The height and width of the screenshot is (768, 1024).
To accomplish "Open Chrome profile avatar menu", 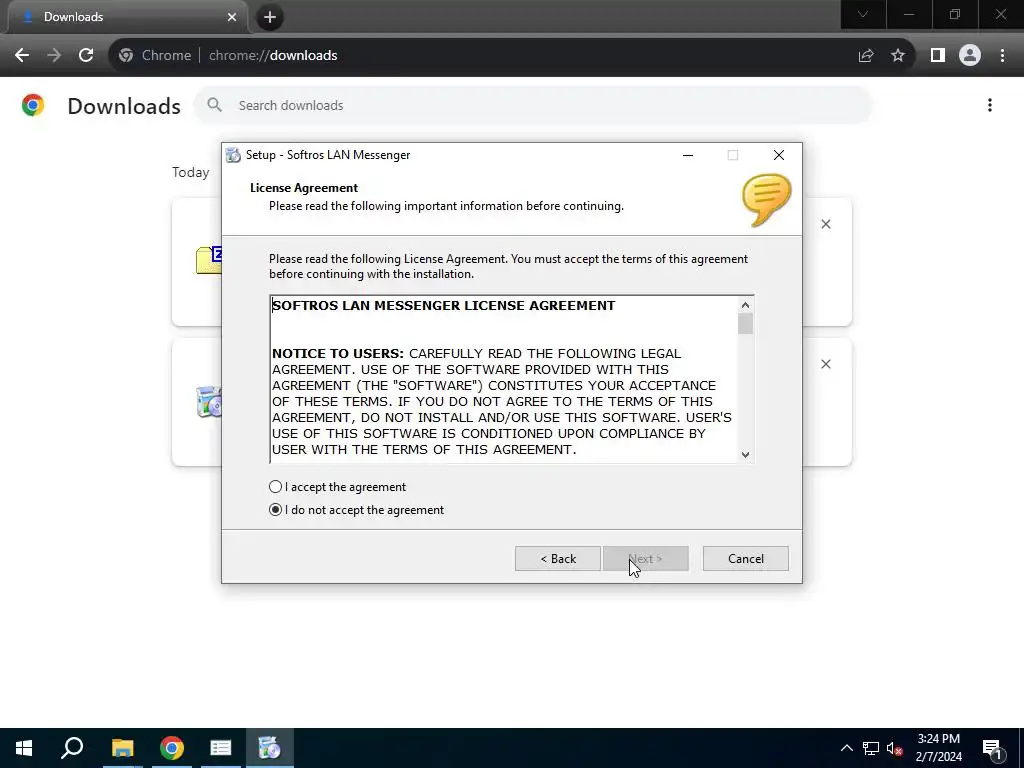I will point(970,56).
